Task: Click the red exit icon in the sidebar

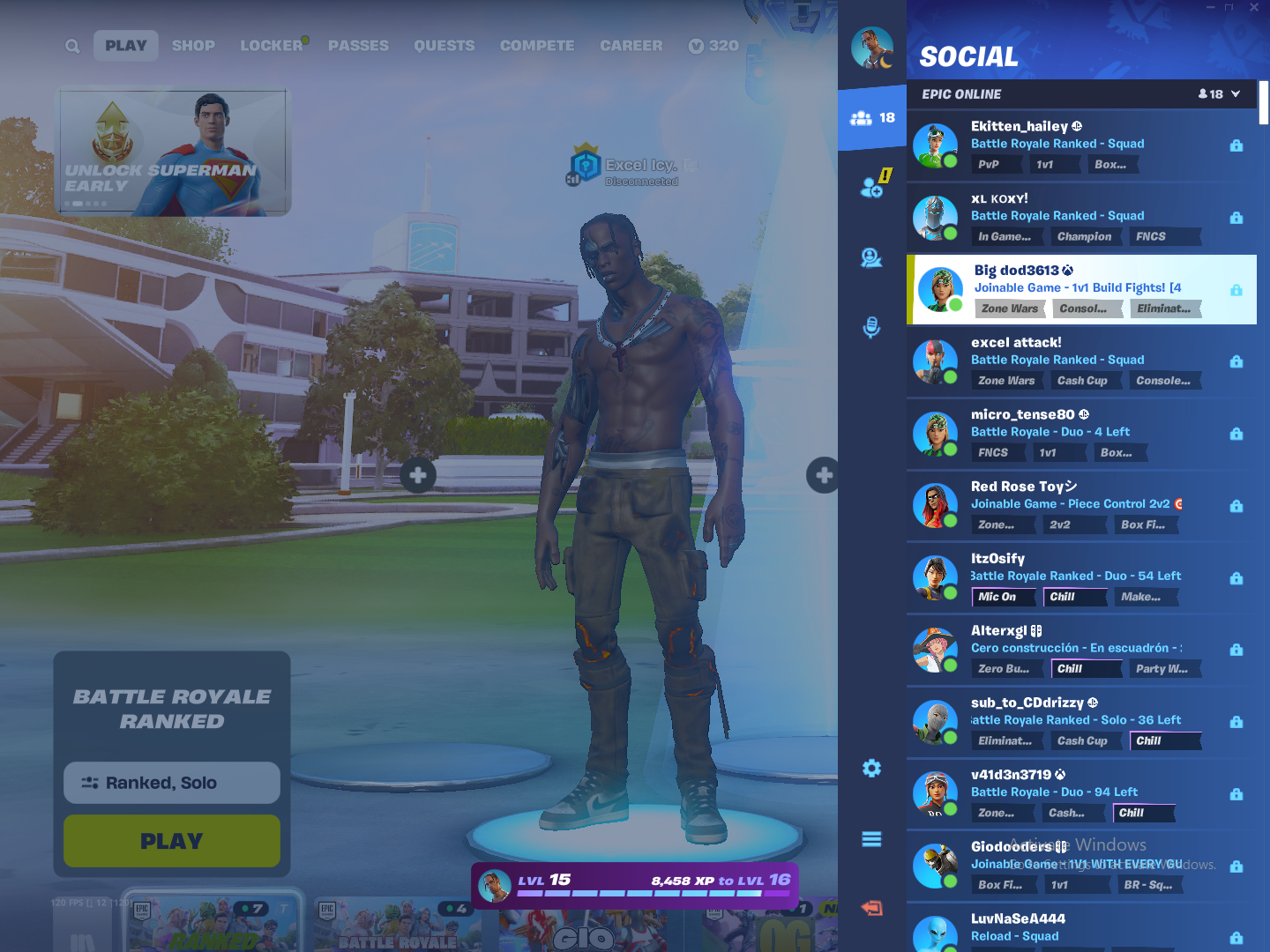Action: pyautogui.click(x=871, y=908)
